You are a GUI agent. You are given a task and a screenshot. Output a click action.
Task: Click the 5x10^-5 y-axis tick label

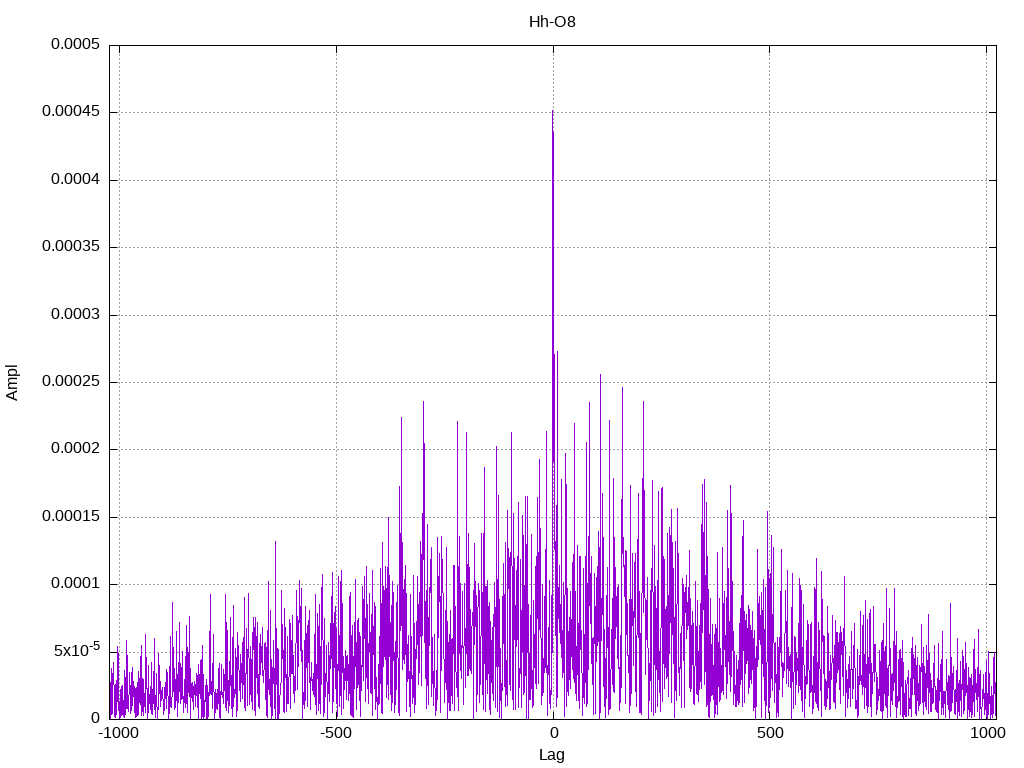pyautogui.click(x=77, y=649)
